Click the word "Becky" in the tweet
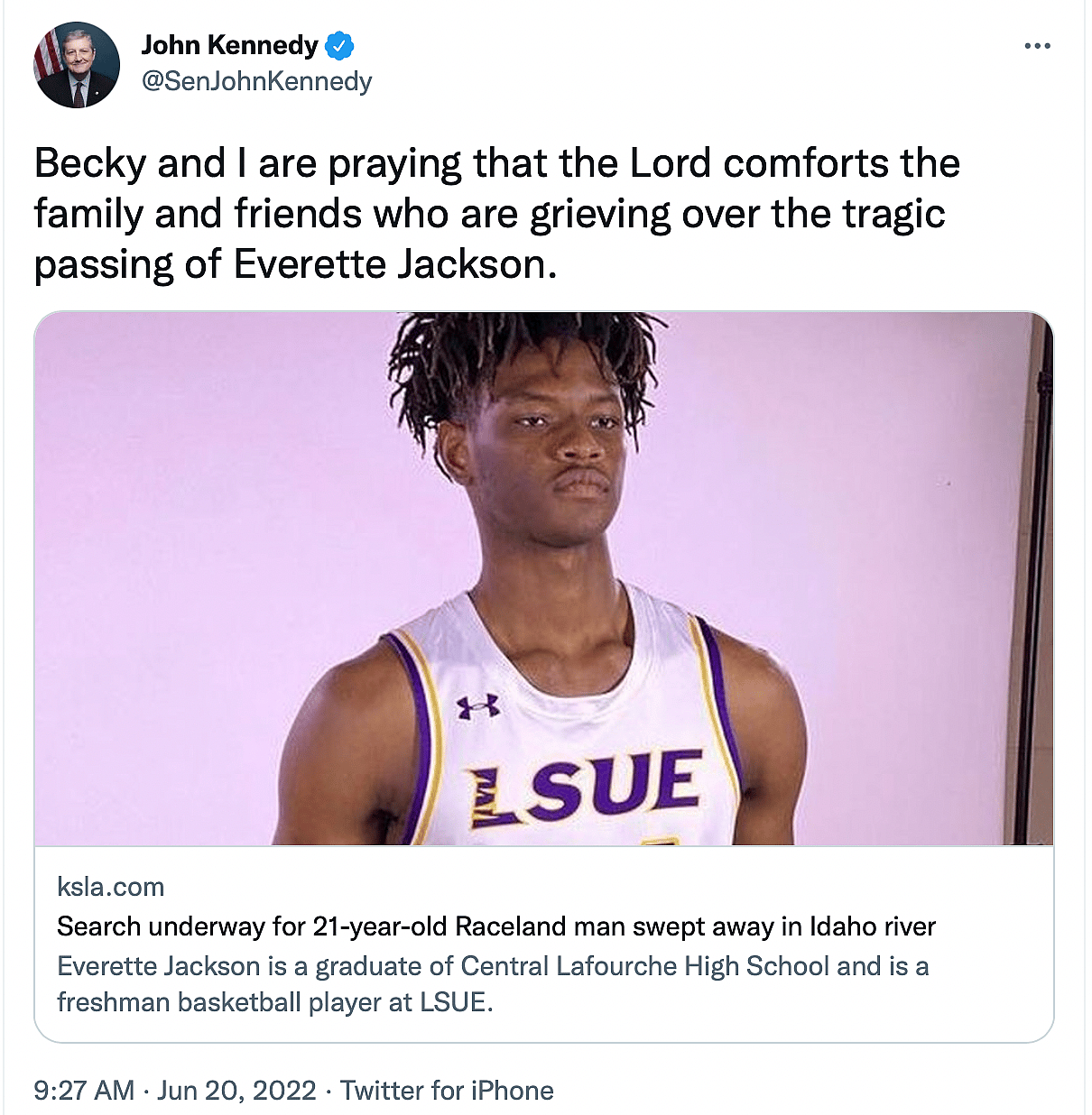This screenshot has width=1092, height=1115. tap(90, 163)
